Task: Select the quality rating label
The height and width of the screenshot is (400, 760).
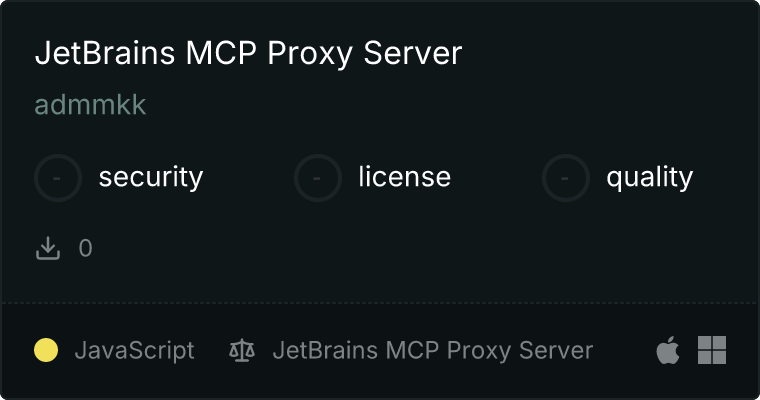Action: 649,177
